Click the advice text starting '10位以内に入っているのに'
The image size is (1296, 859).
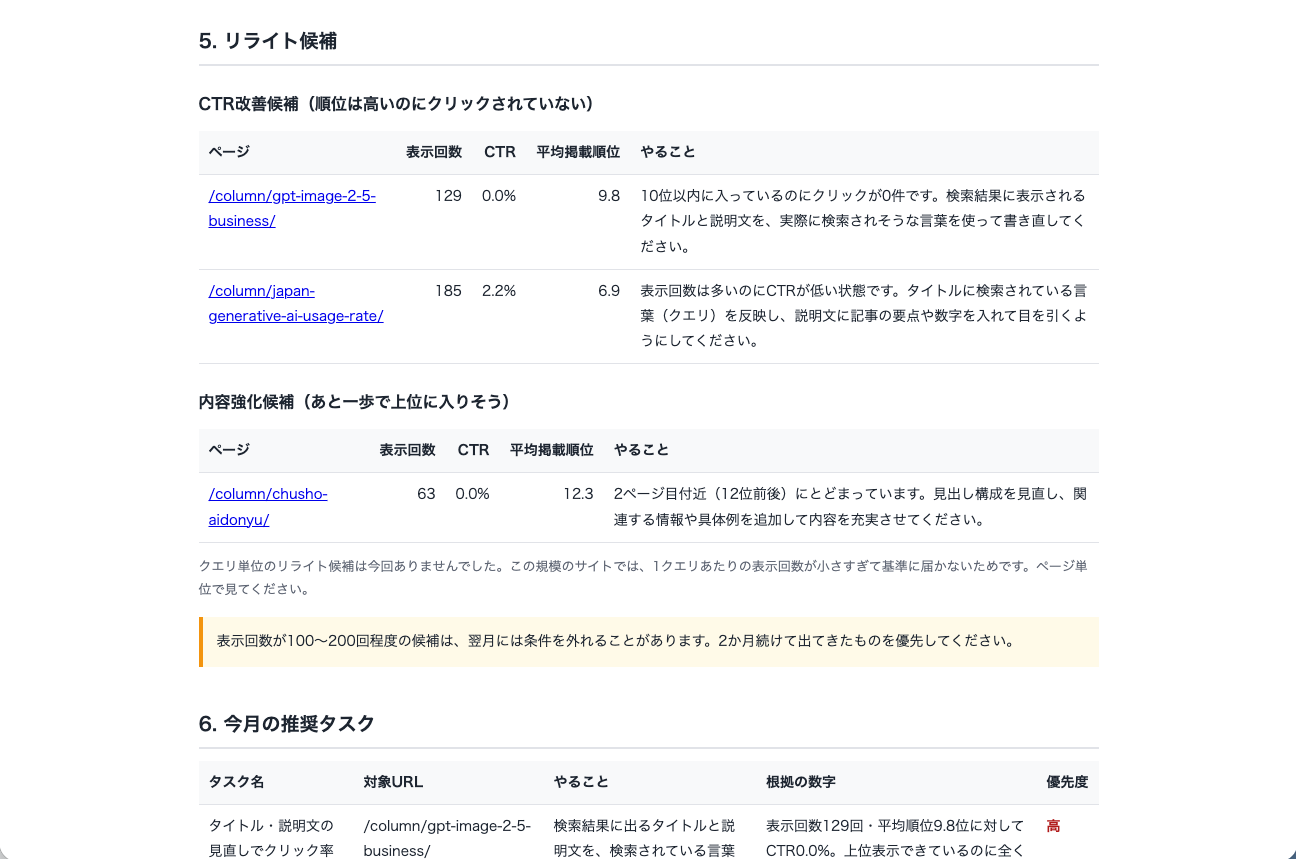click(x=863, y=221)
